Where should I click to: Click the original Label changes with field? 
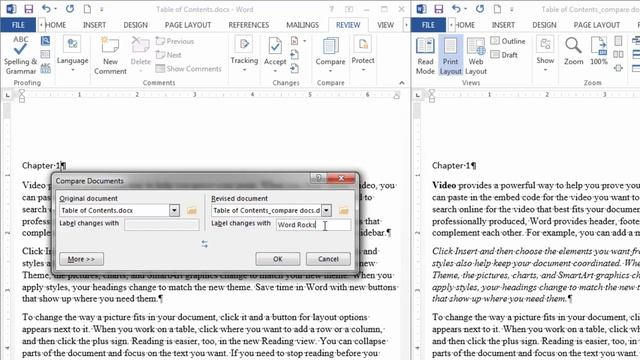[x=162, y=224]
